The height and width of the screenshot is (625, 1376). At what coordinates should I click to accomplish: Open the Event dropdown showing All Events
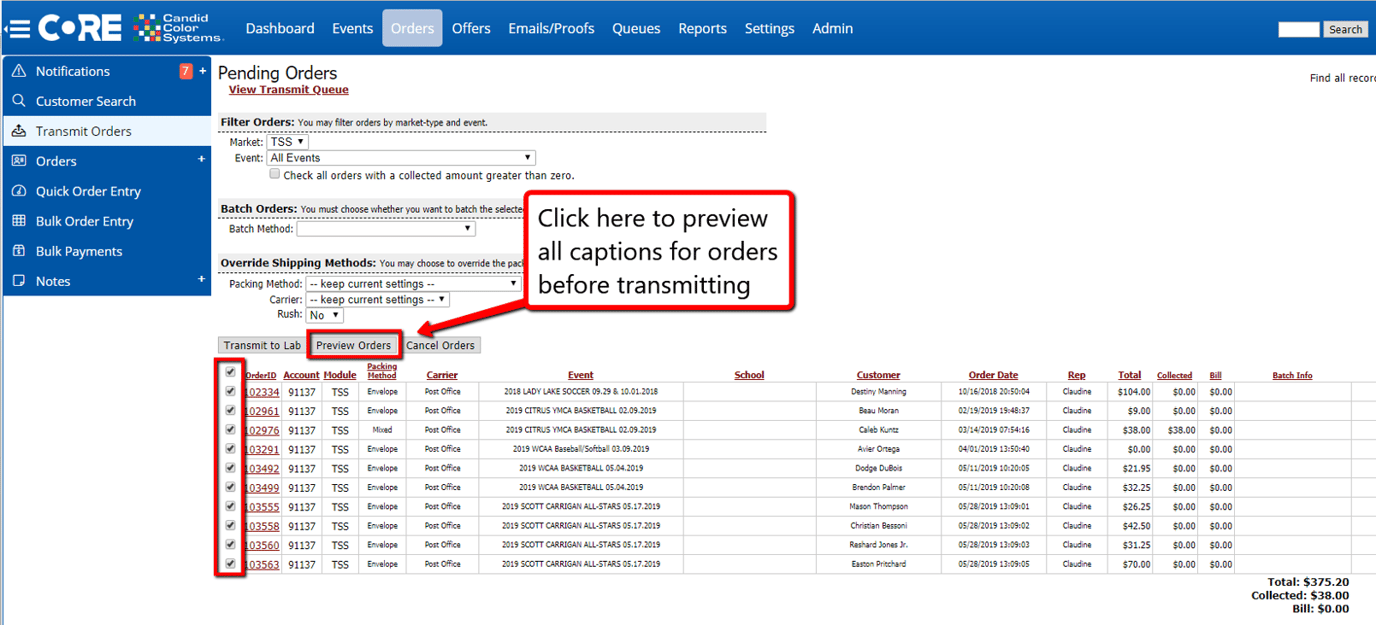point(400,157)
